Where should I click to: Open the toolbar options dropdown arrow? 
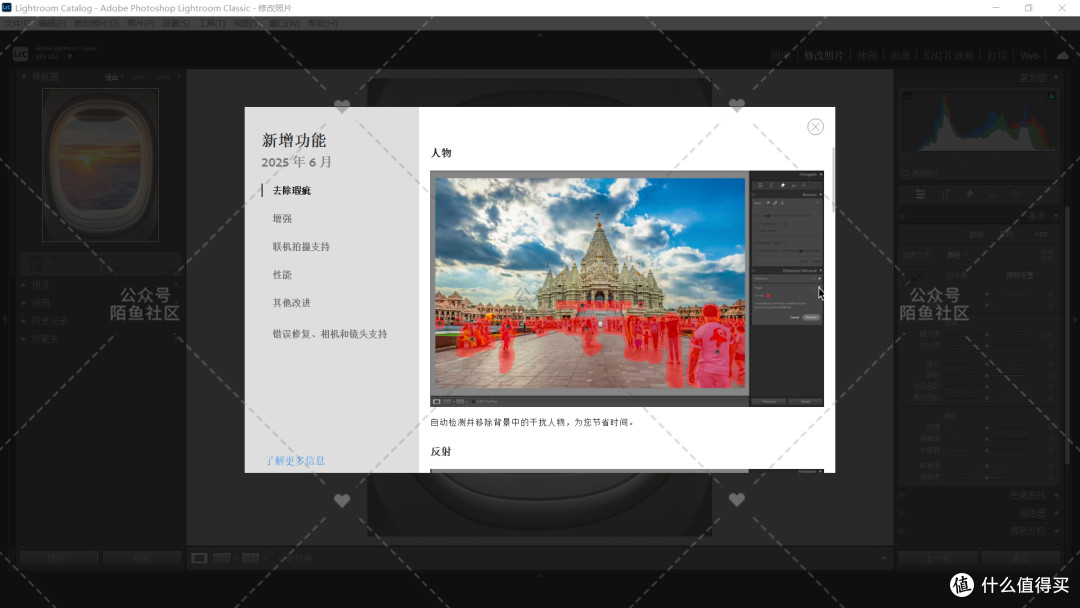tap(884, 558)
